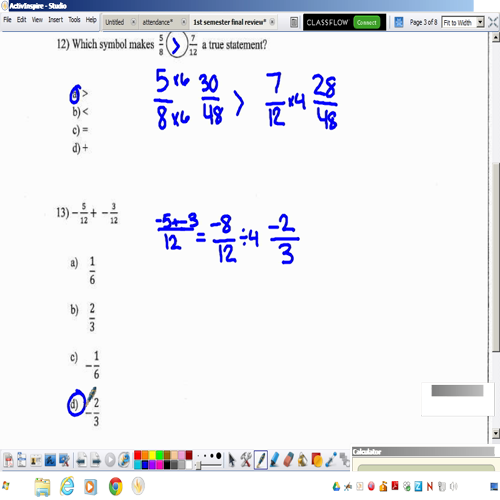Open the View menu
Image resolution: width=500 pixels, height=500 pixels.
(x=37, y=20)
